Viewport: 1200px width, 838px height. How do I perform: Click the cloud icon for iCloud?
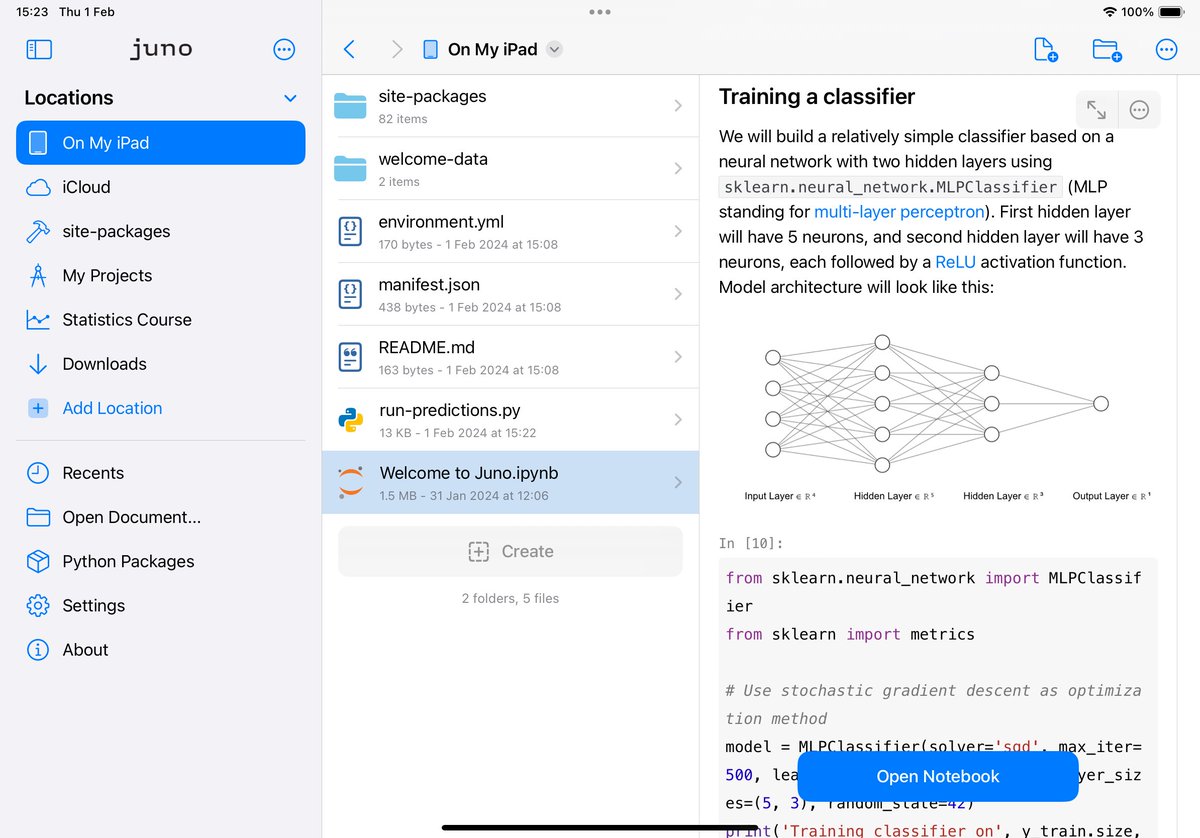[38, 187]
